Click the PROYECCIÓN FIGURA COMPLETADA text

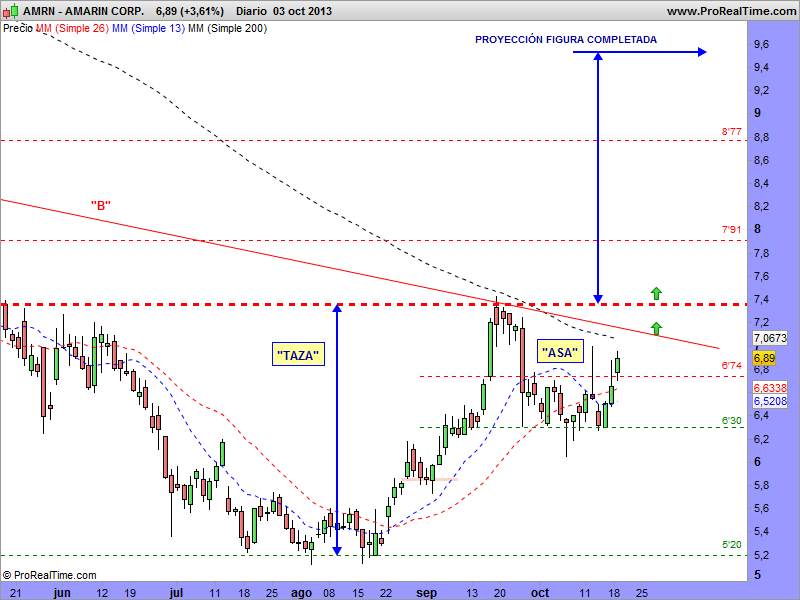[566, 40]
